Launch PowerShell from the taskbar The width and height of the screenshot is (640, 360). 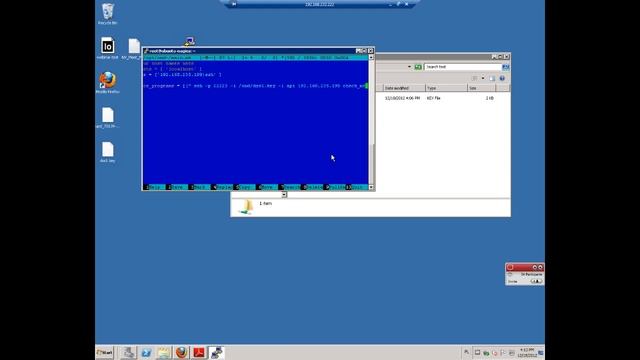(146, 352)
